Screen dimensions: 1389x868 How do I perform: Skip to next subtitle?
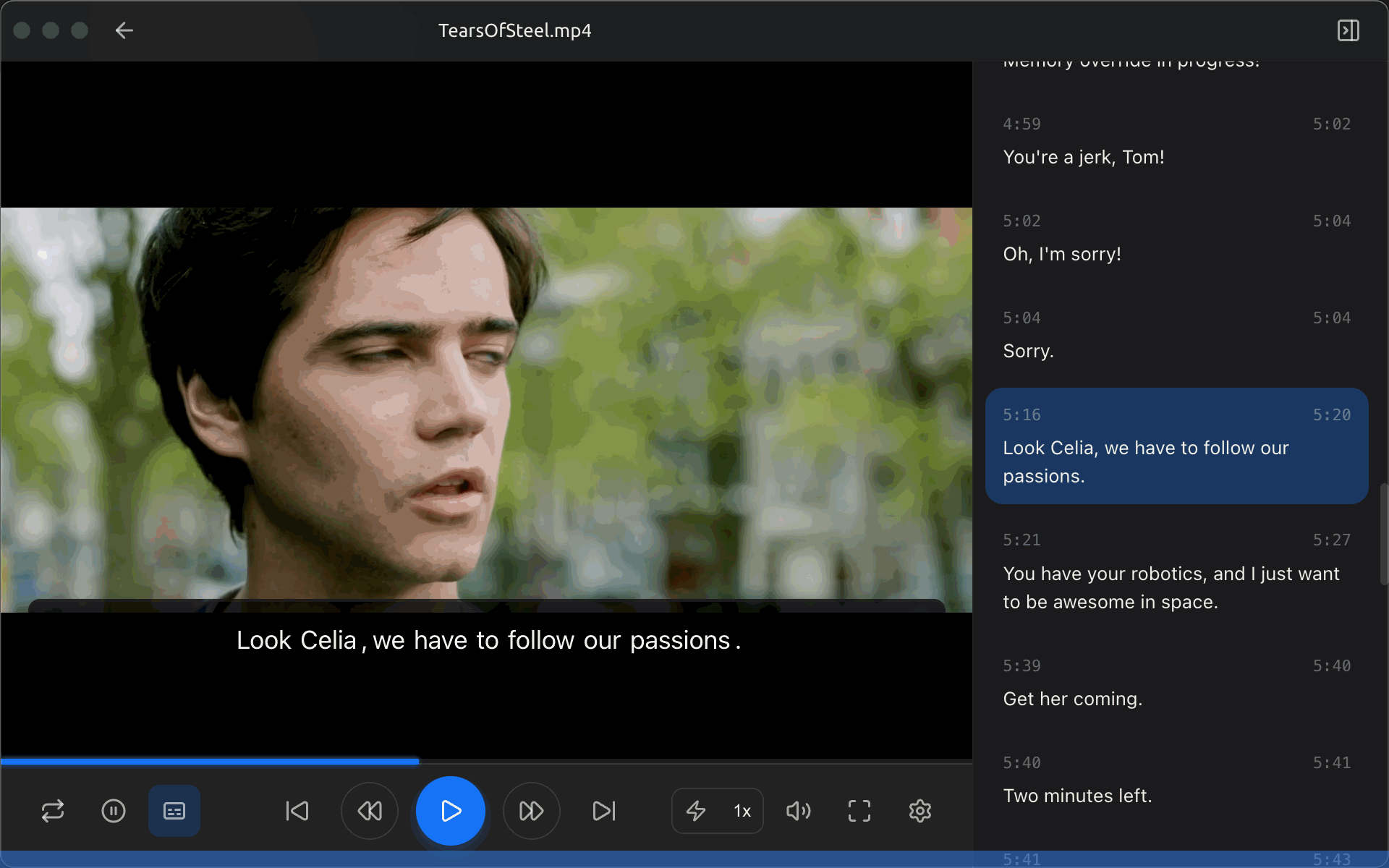604,811
